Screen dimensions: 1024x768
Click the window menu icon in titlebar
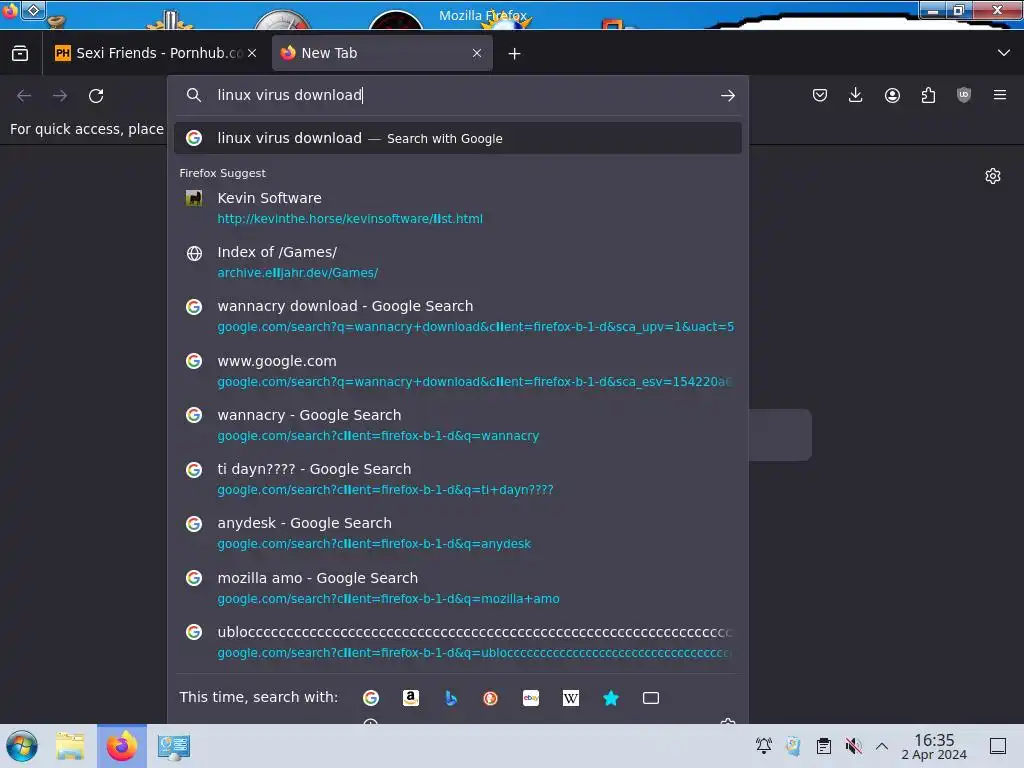coord(10,10)
